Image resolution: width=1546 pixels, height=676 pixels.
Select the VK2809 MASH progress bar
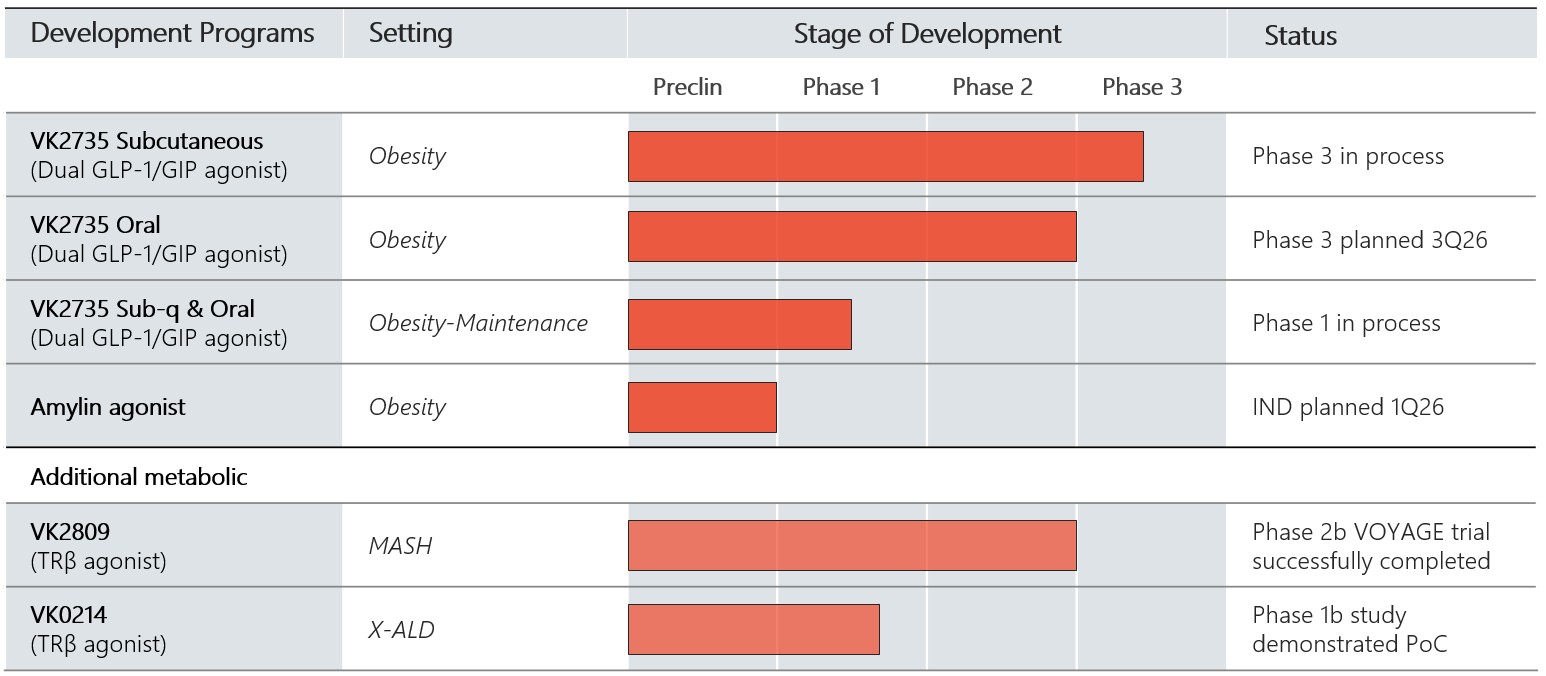click(x=852, y=546)
